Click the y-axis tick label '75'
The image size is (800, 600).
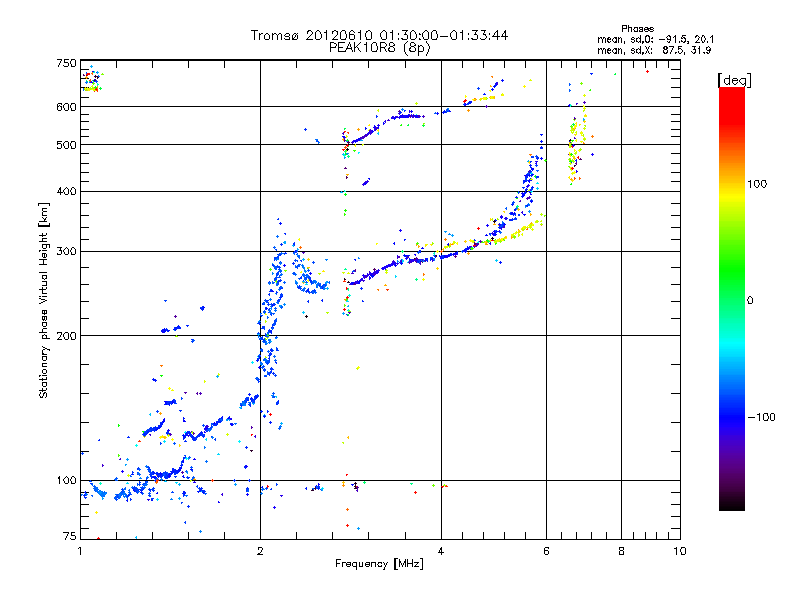pos(70,536)
